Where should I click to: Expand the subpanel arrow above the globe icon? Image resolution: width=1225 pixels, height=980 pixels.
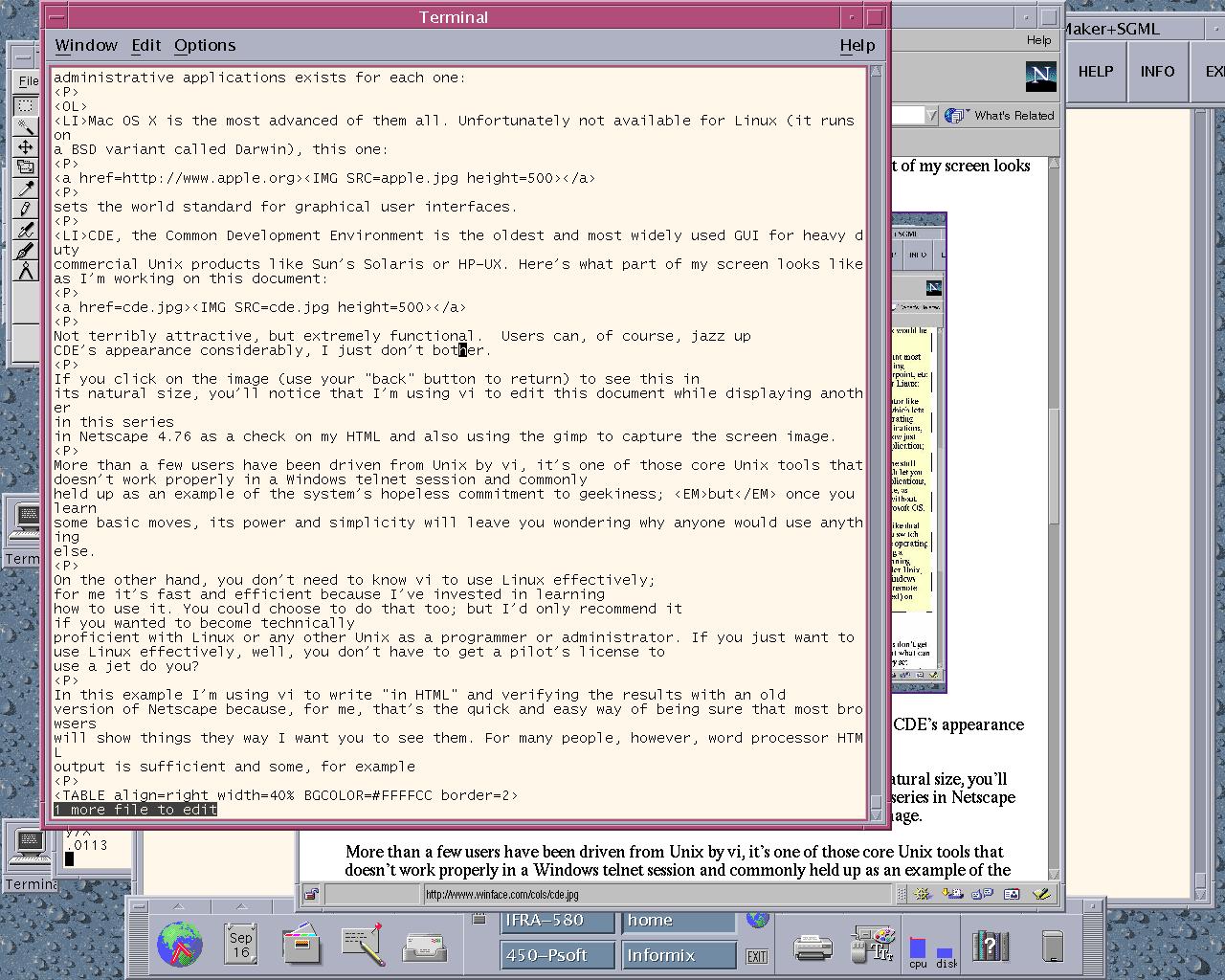180,906
